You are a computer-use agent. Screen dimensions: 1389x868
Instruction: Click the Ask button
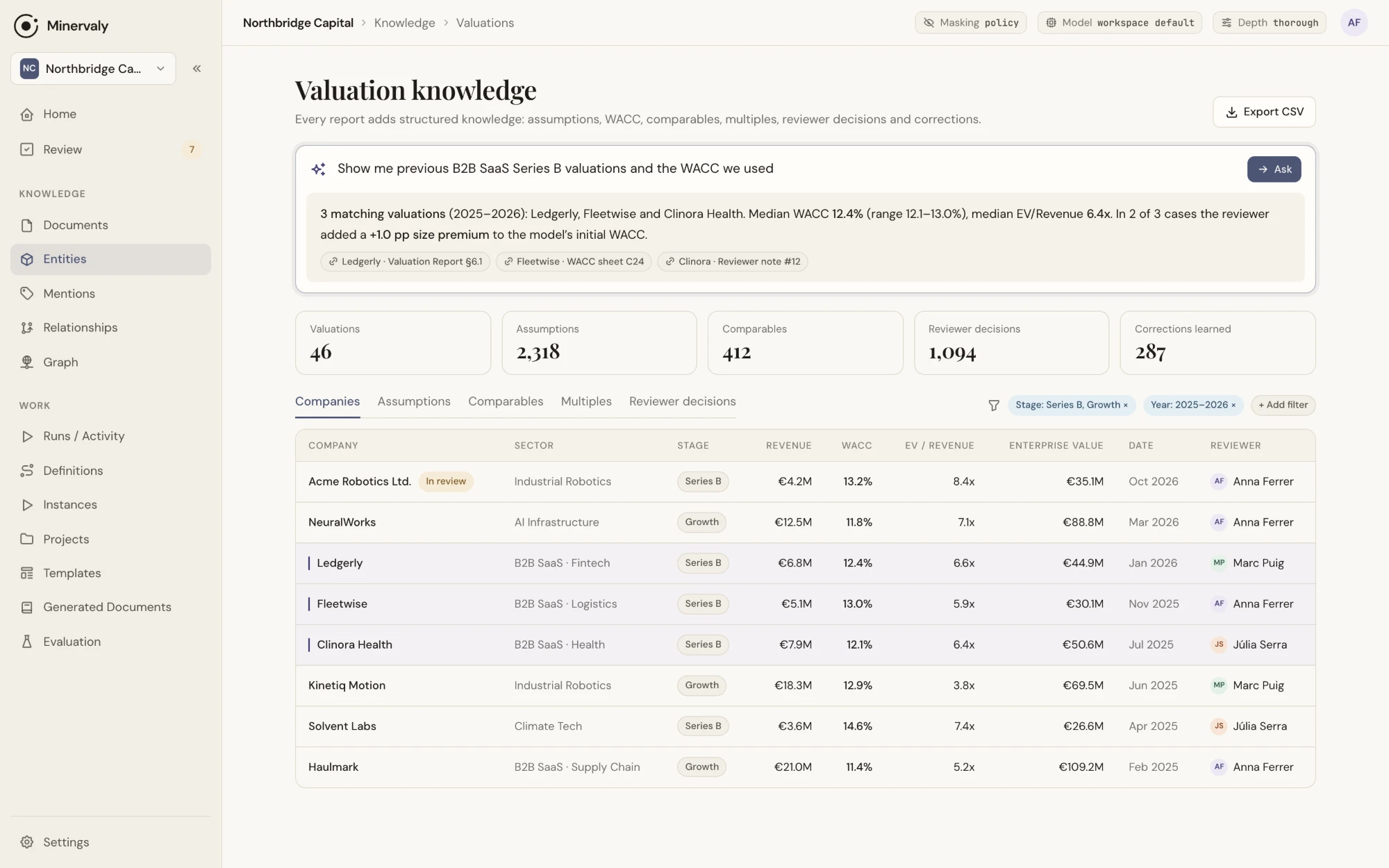tap(1274, 169)
